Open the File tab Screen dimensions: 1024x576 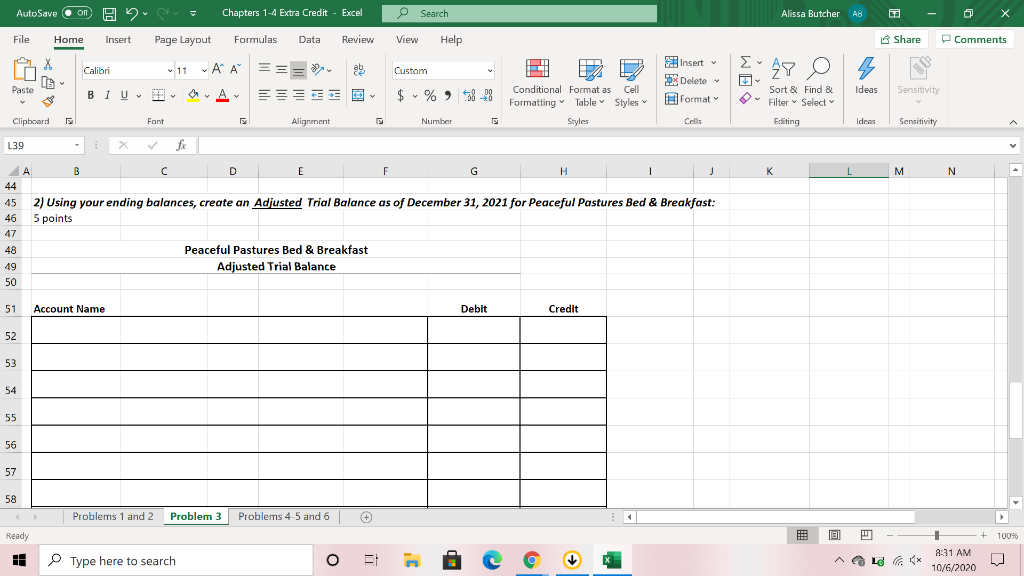(x=21, y=39)
